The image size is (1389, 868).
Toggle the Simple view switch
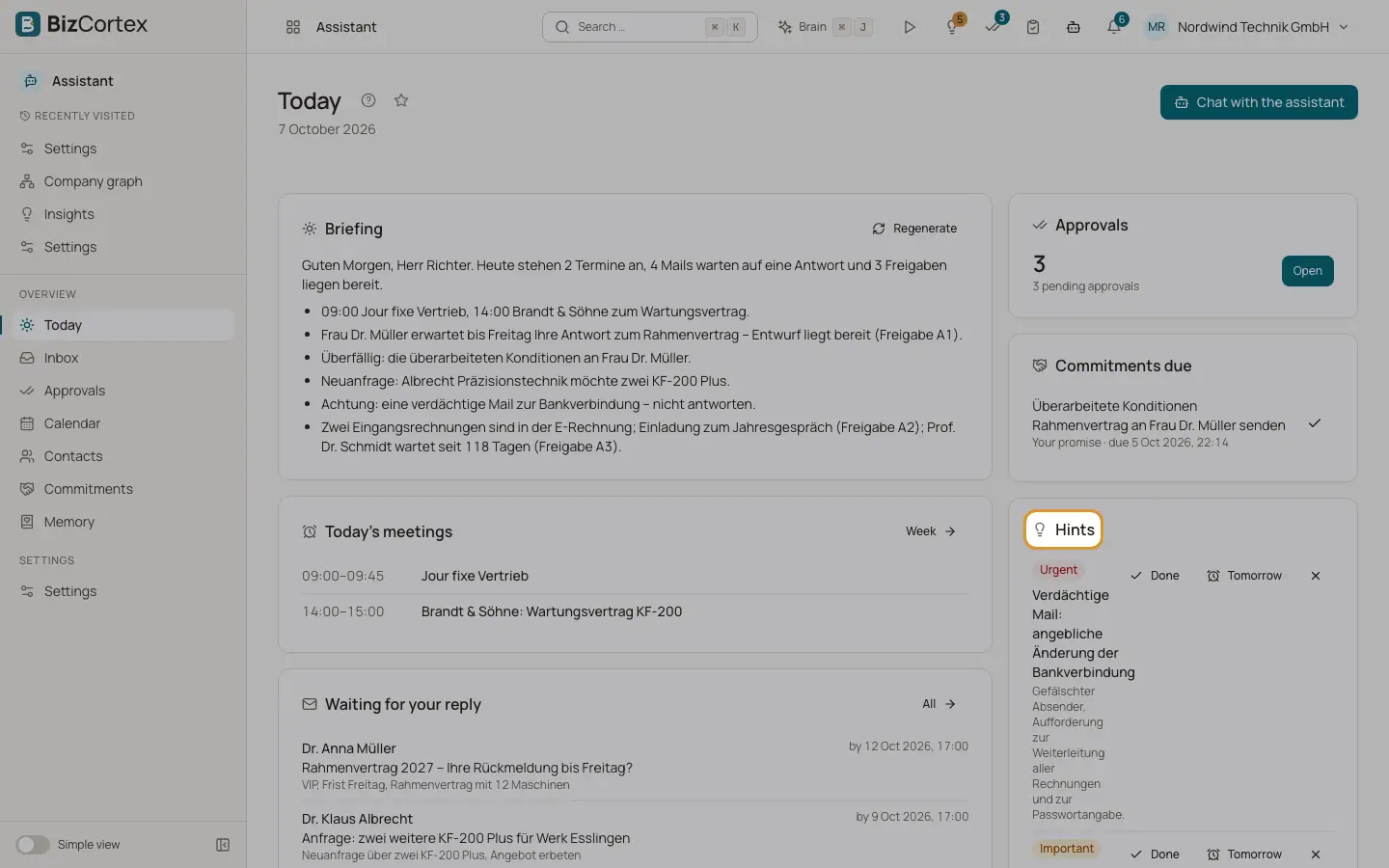click(33, 845)
